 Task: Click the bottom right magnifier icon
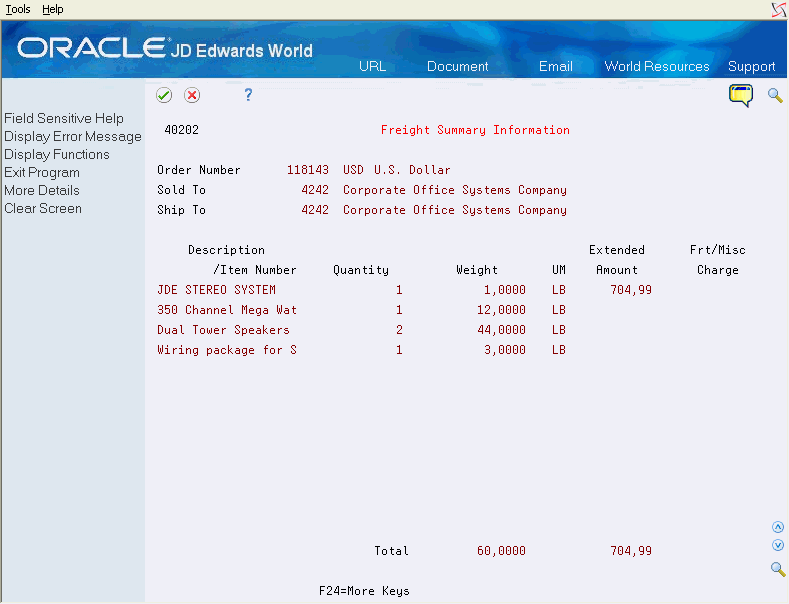coord(778,569)
